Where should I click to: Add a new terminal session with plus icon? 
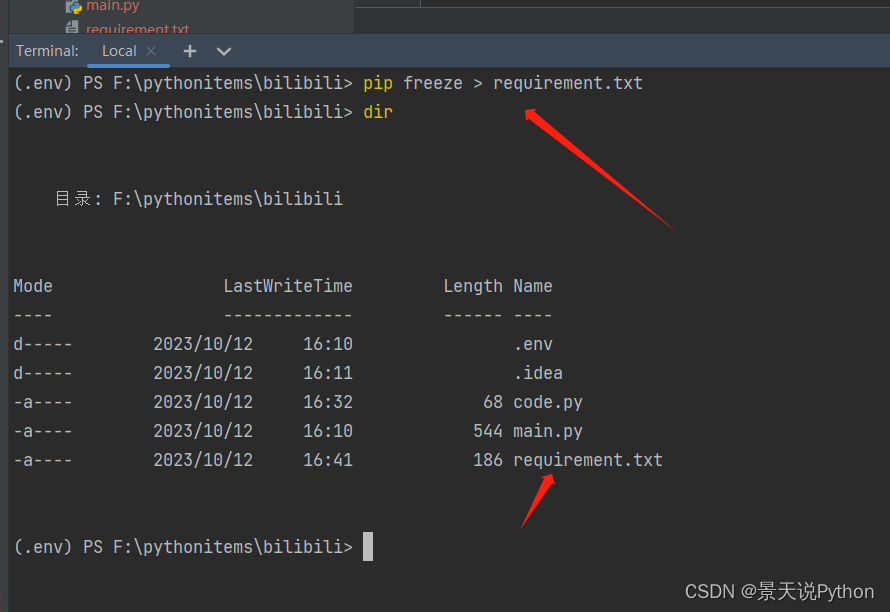coord(190,51)
